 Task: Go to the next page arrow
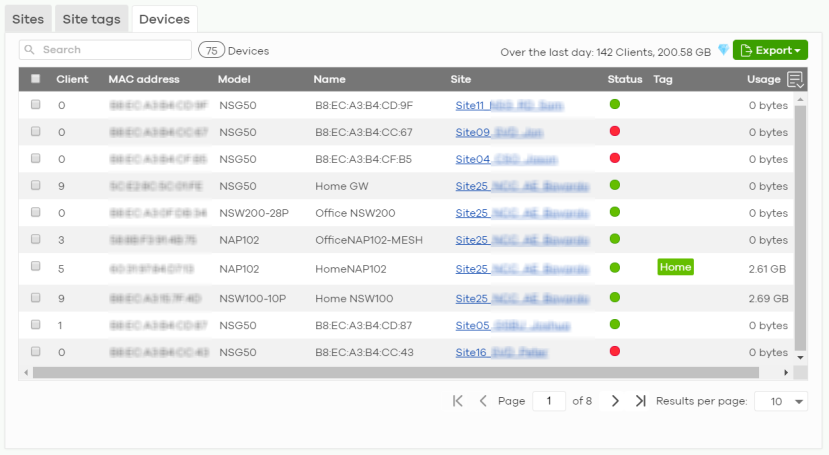click(615, 401)
